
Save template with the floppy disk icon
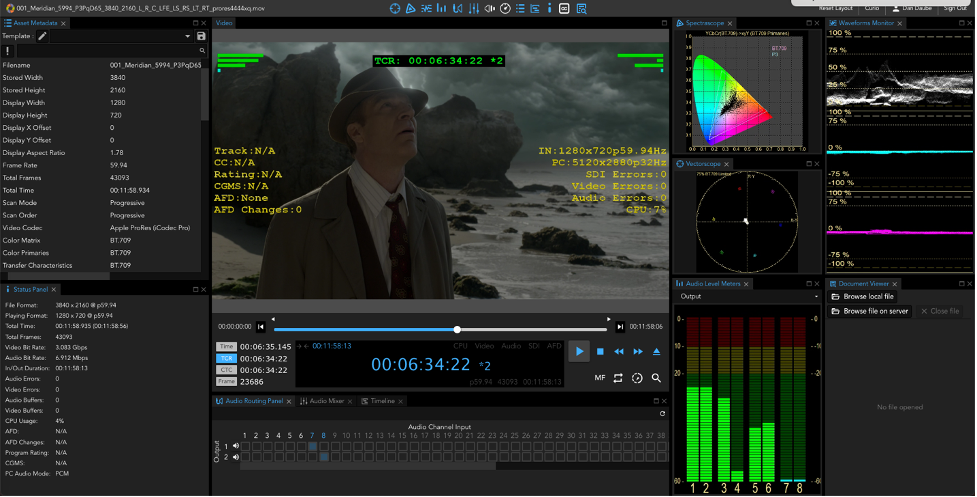(x=201, y=36)
